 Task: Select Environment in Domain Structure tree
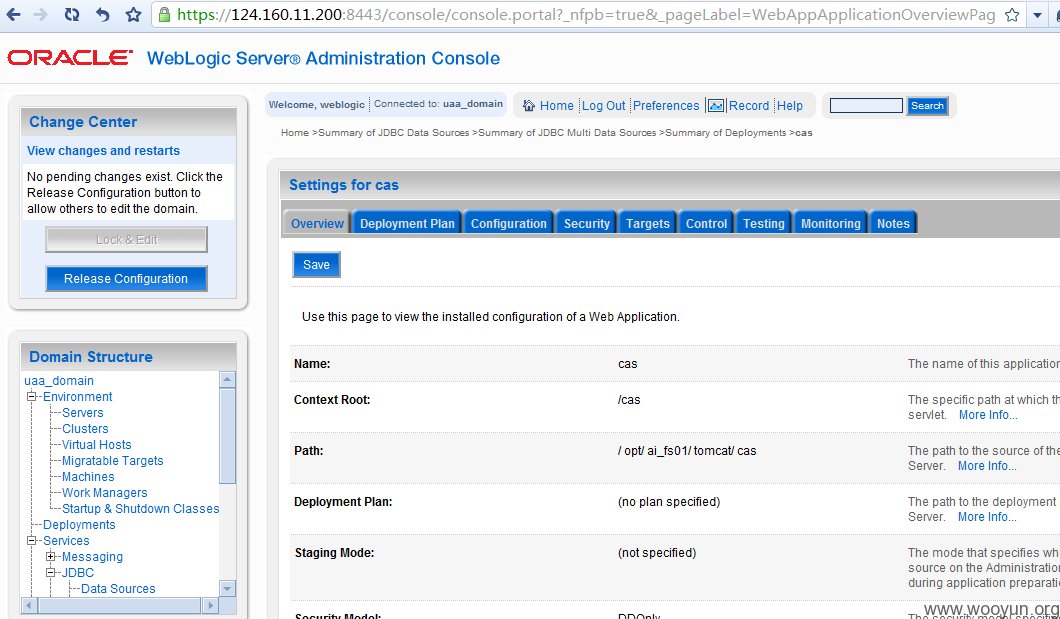(78, 397)
